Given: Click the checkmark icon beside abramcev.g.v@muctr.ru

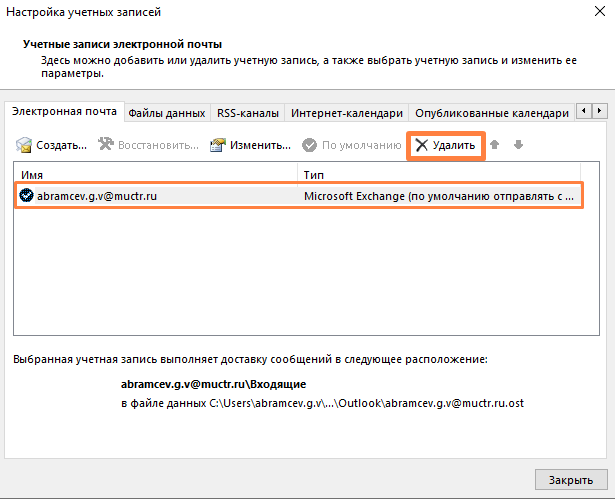Looking at the screenshot, I should coord(26,196).
